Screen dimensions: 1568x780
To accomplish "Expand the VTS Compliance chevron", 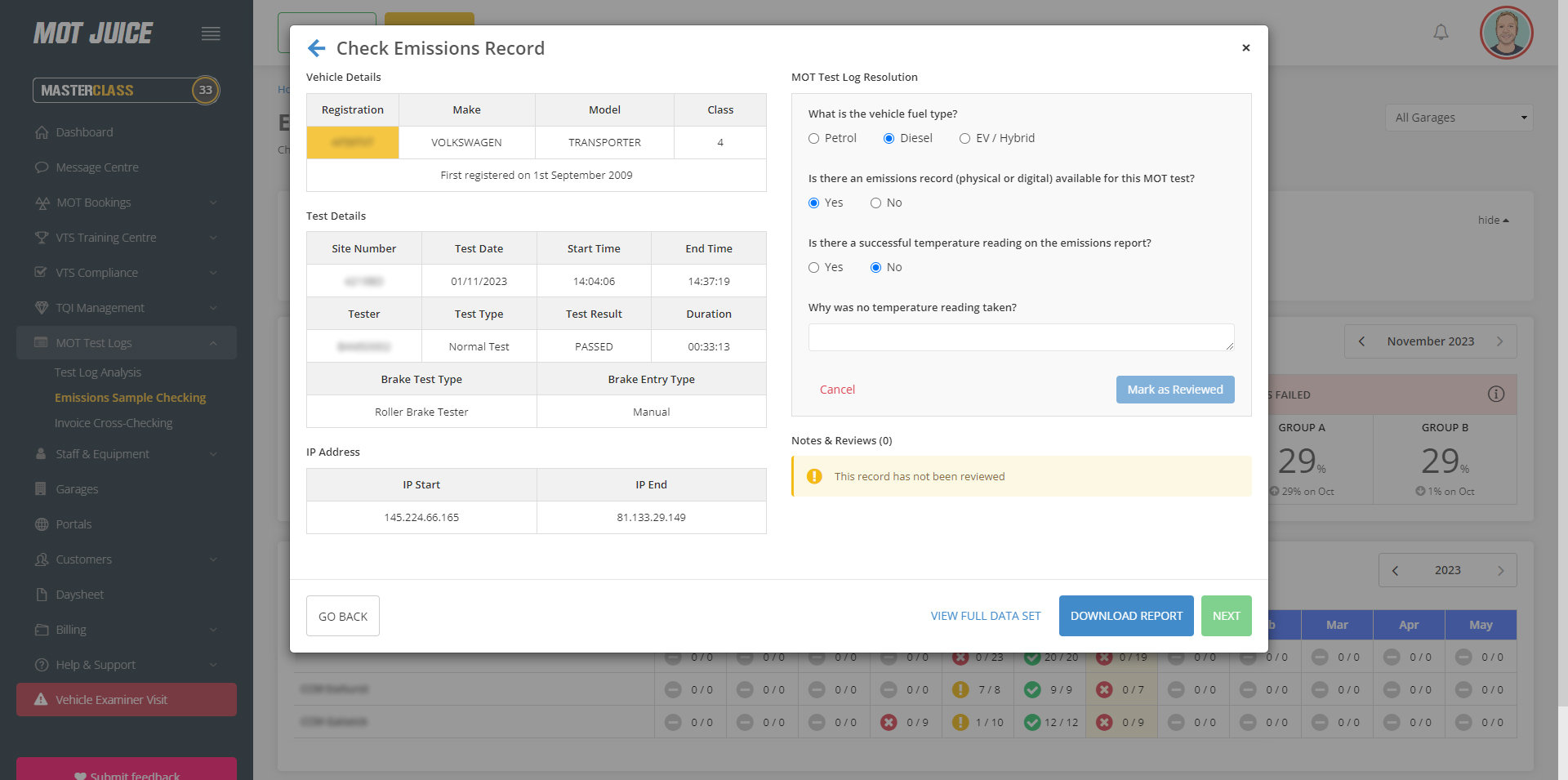I will pos(213,273).
